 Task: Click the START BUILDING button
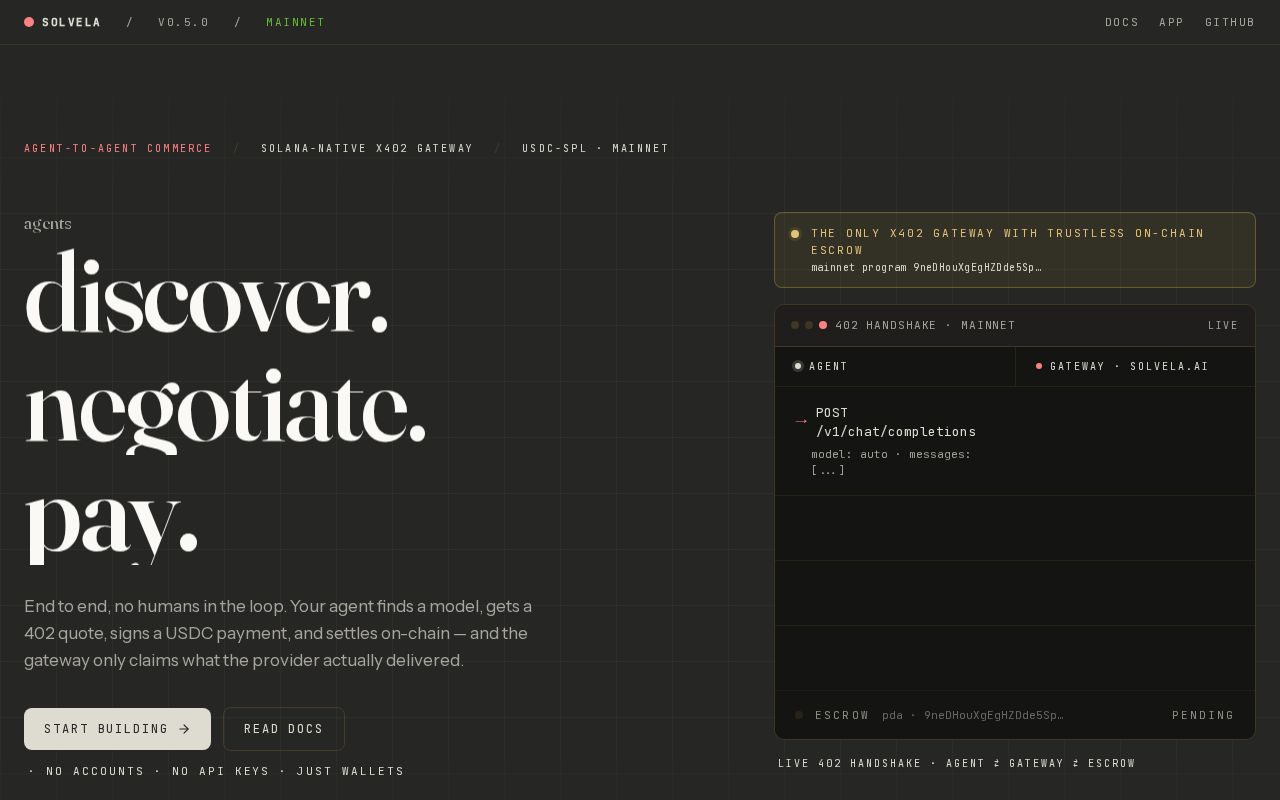(117, 729)
